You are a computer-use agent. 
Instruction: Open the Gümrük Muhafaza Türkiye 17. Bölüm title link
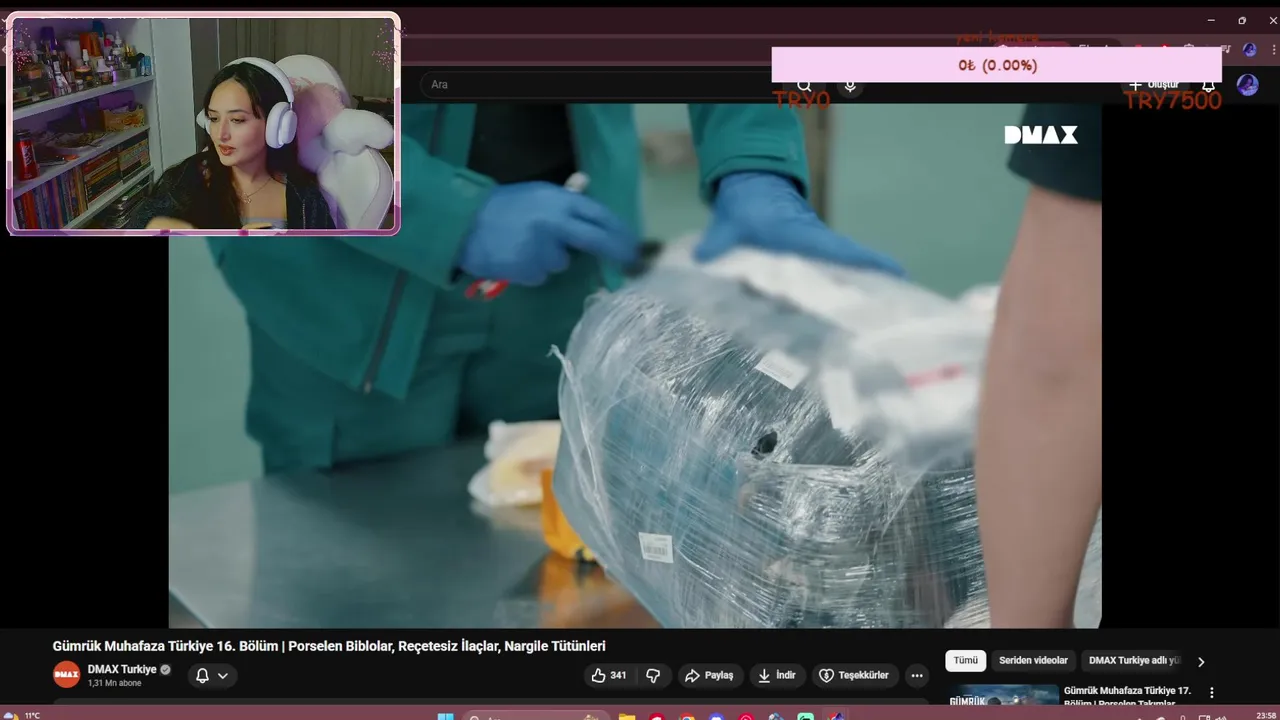click(1127, 696)
